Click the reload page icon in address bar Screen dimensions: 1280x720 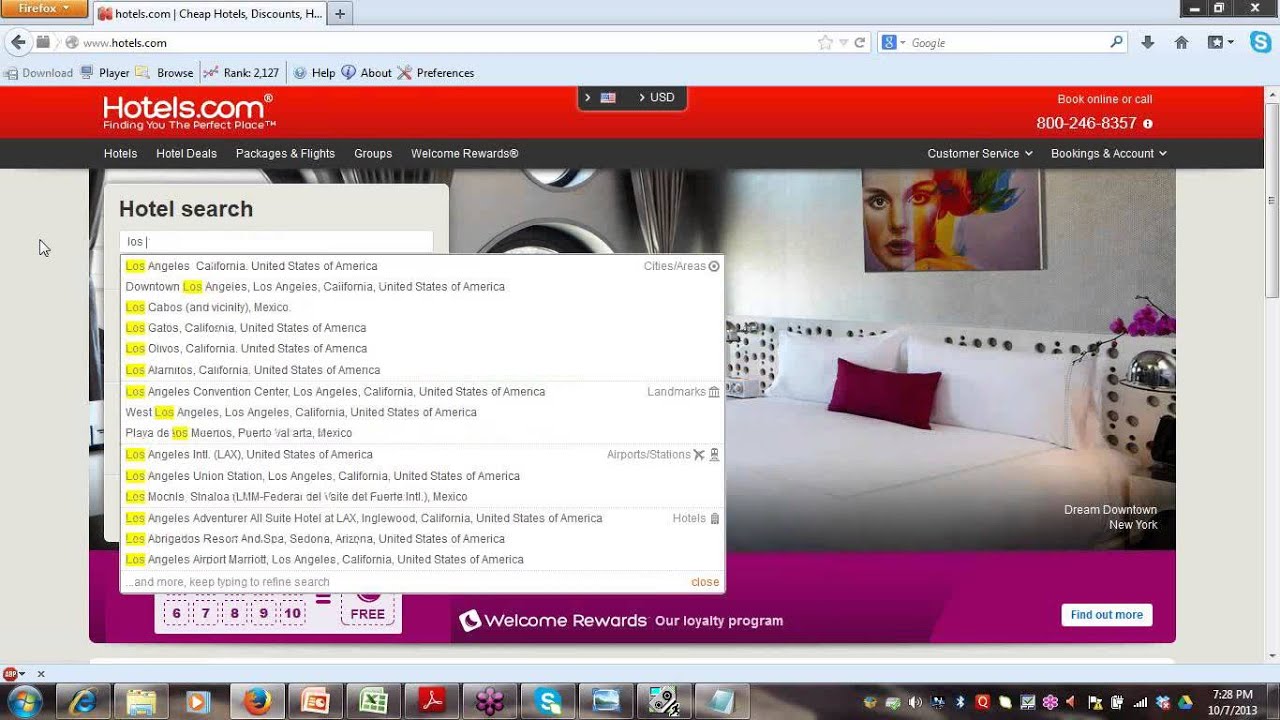coord(859,43)
